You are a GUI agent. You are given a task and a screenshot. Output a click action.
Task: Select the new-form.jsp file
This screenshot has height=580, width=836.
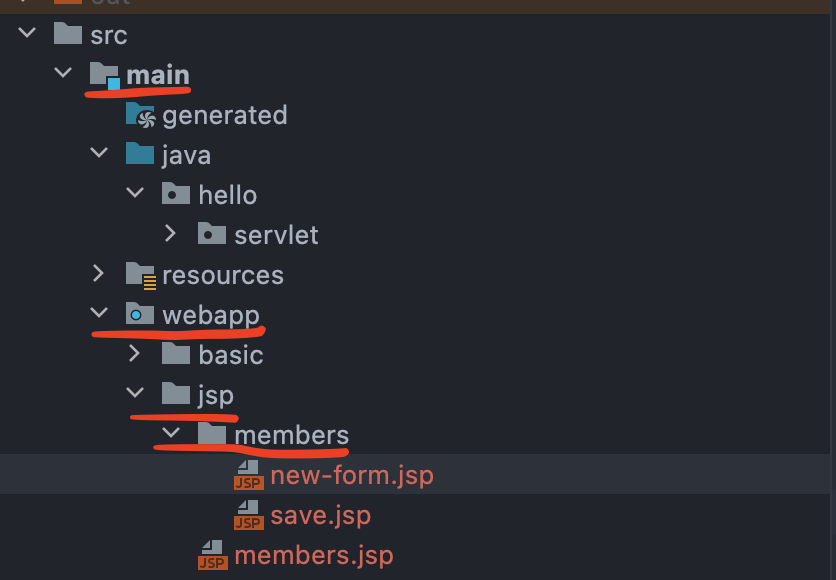pos(351,475)
